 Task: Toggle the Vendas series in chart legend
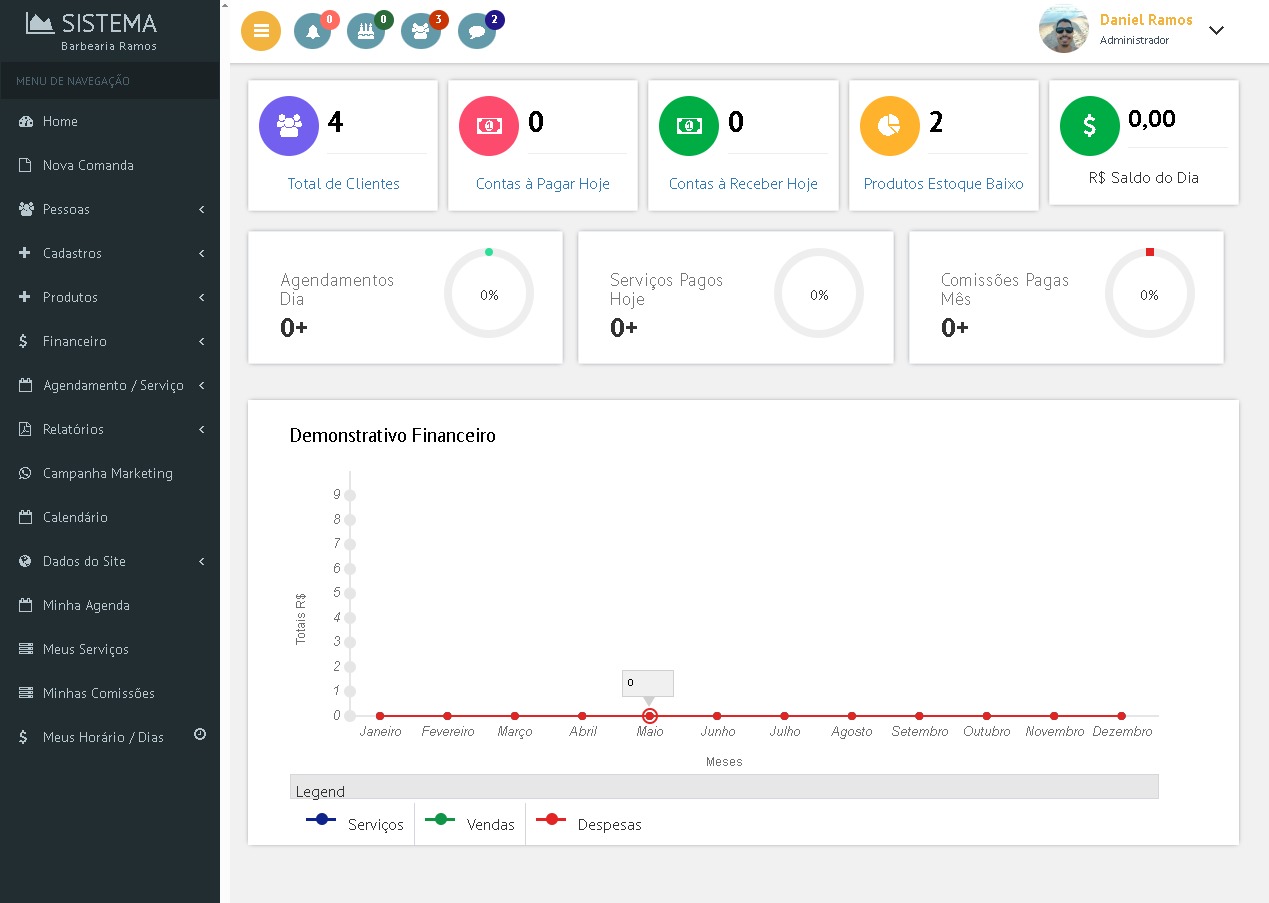click(x=470, y=824)
